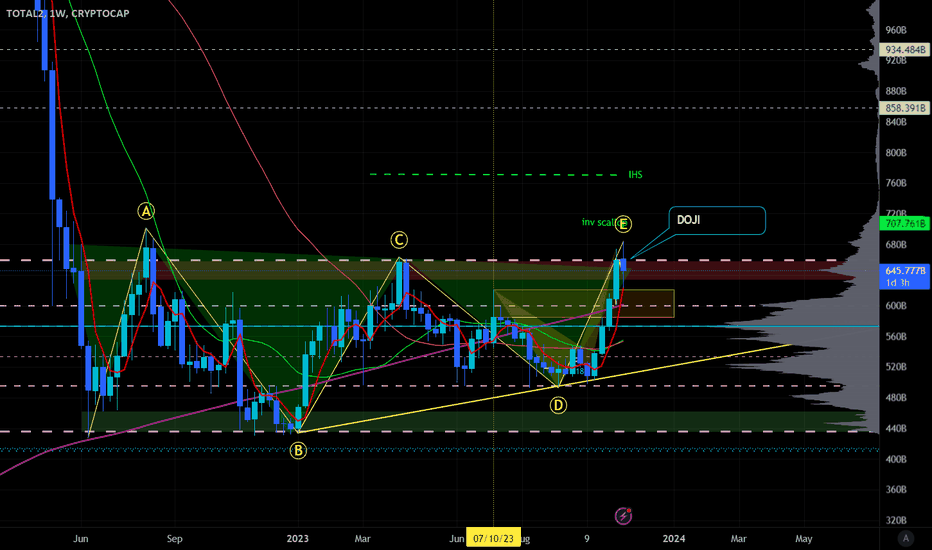Click the 360B price axis label
The width and height of the screenshot is (932, 550).
click(896, 489)
